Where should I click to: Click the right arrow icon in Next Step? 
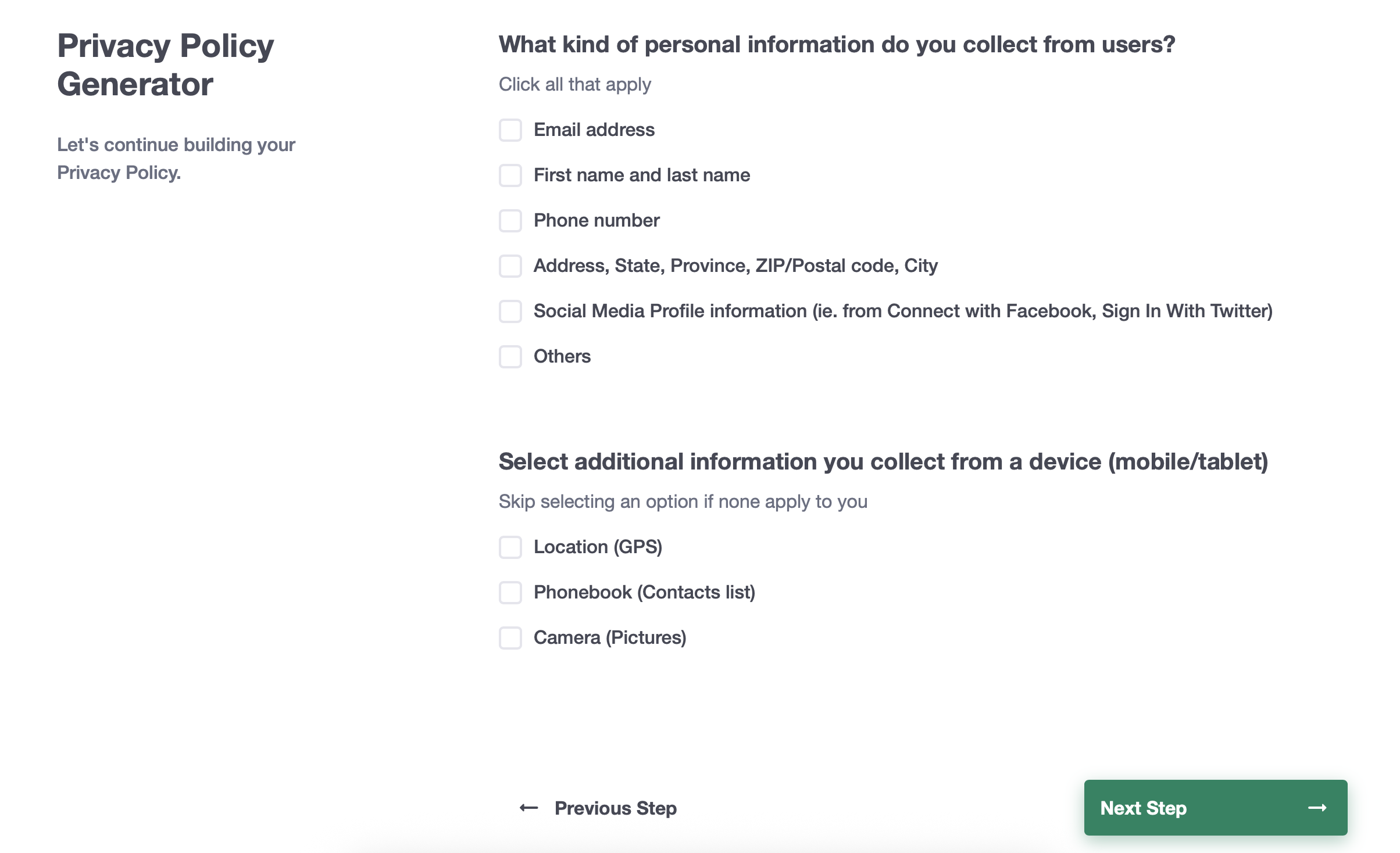(1317, 808)
